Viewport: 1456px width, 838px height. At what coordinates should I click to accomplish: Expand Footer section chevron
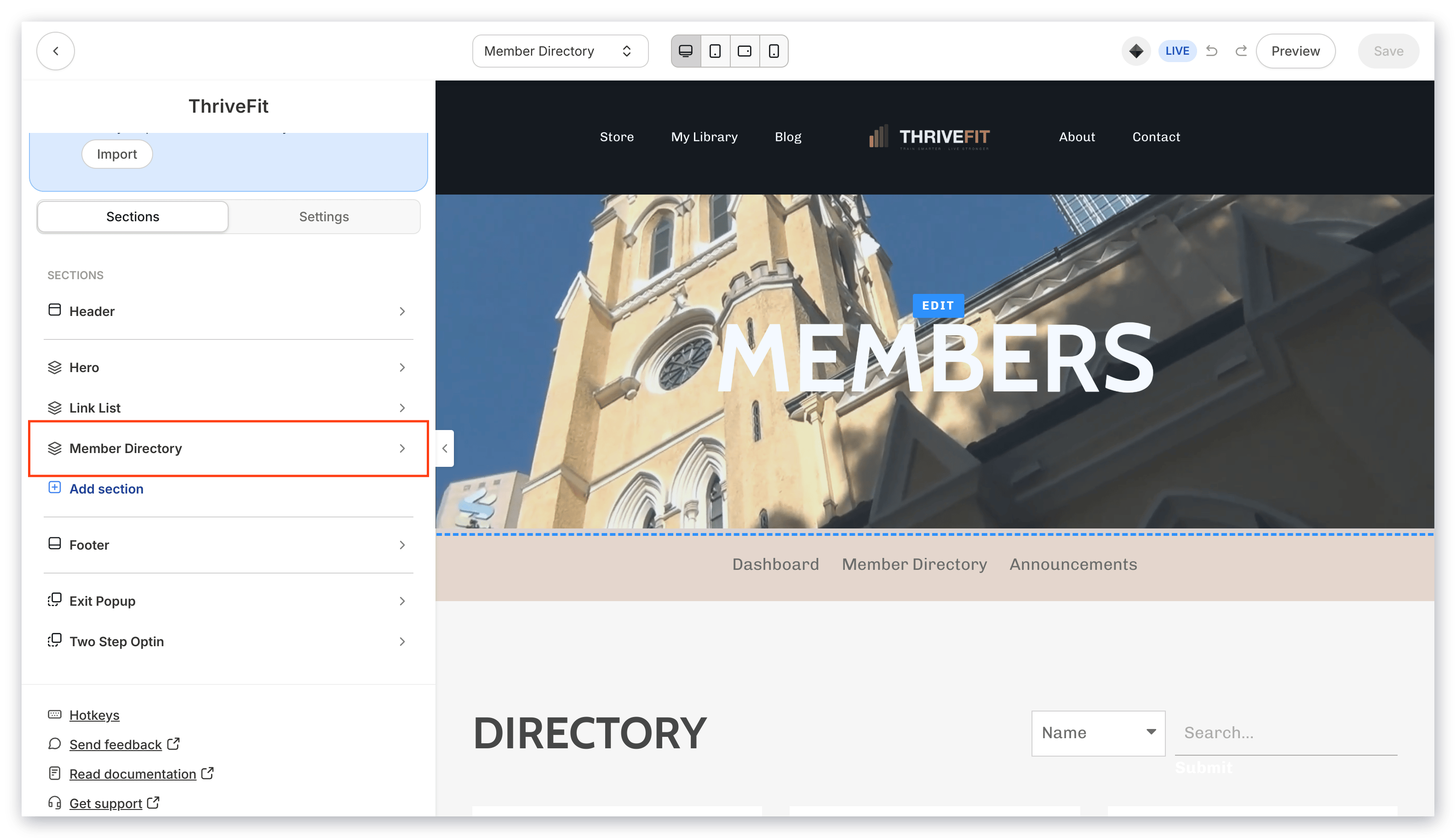pyautogui.click(x=401, y=545)
